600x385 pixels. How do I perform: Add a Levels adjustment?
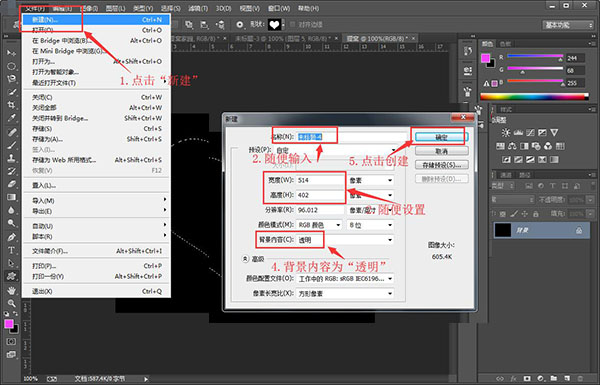[x=518, y=132]
